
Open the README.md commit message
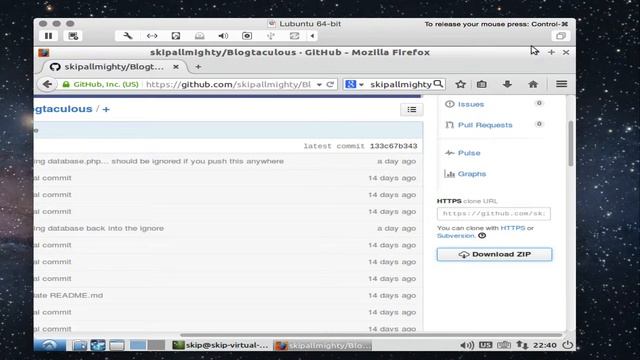[x=69, y=295]
